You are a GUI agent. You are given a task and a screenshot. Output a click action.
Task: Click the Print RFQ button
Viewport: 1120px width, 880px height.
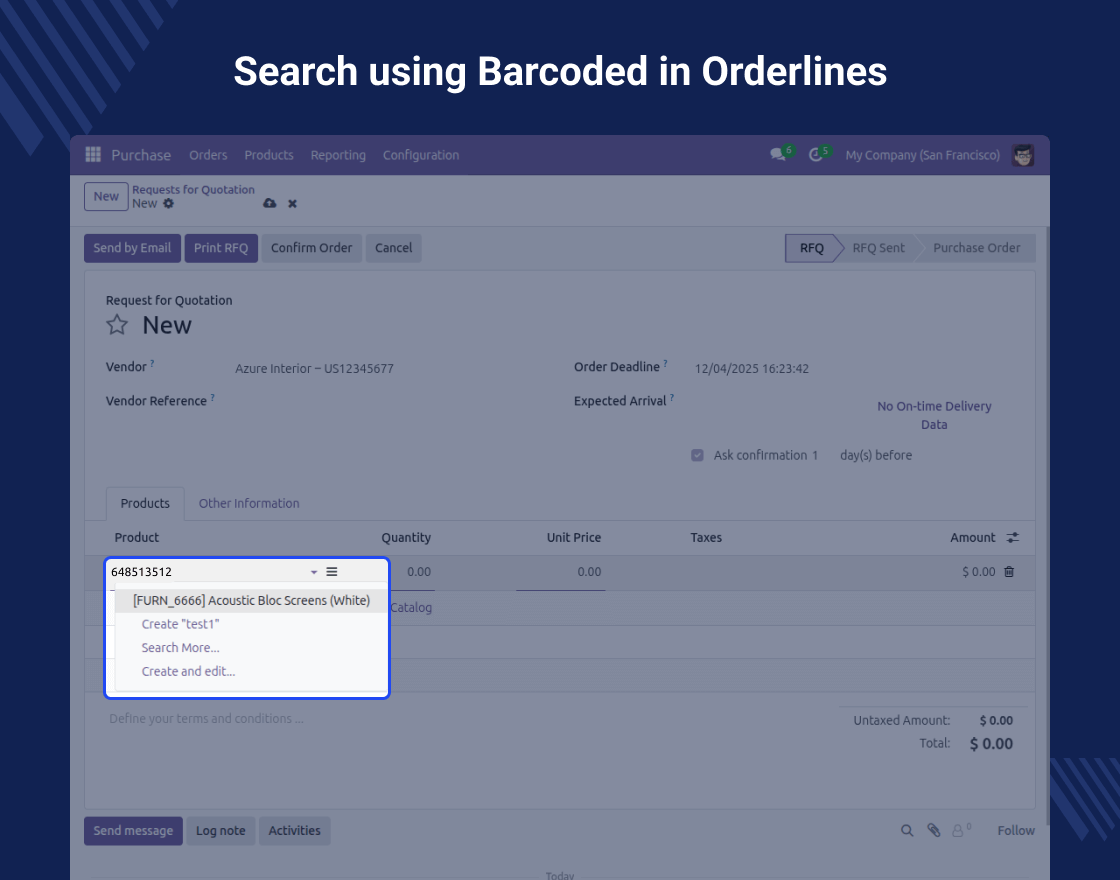click(x=221, y=248)
